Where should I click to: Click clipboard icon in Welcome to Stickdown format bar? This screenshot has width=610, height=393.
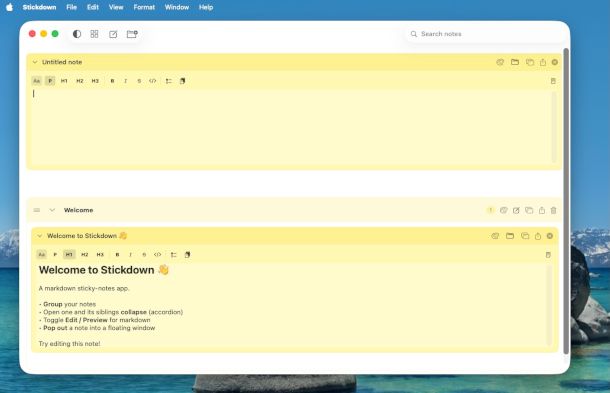click(188, 254)
